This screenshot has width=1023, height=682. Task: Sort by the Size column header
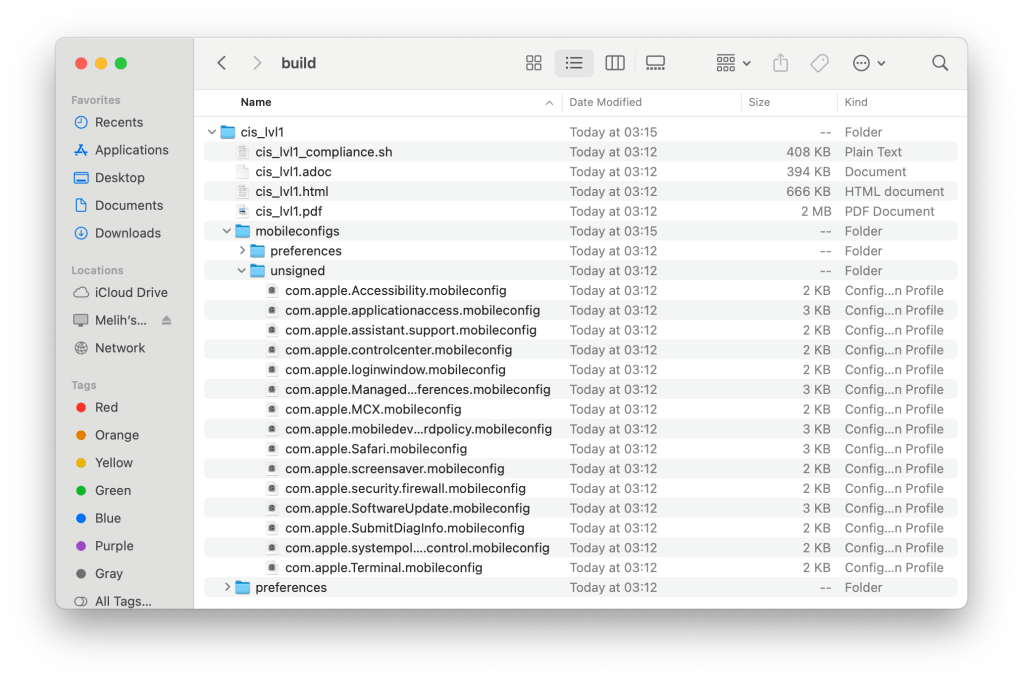point(760,102)
